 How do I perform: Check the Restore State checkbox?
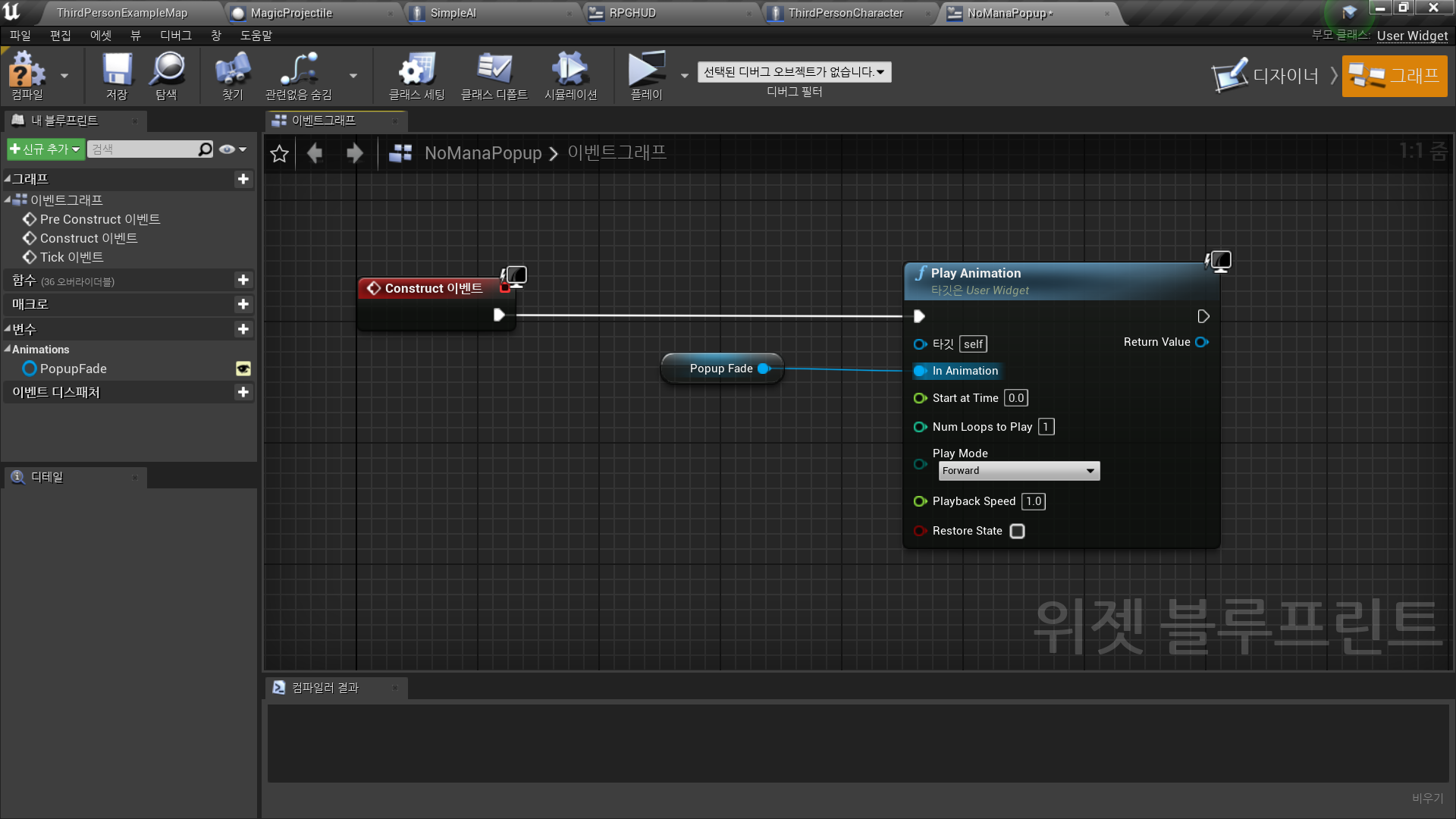click(1018, 531)
